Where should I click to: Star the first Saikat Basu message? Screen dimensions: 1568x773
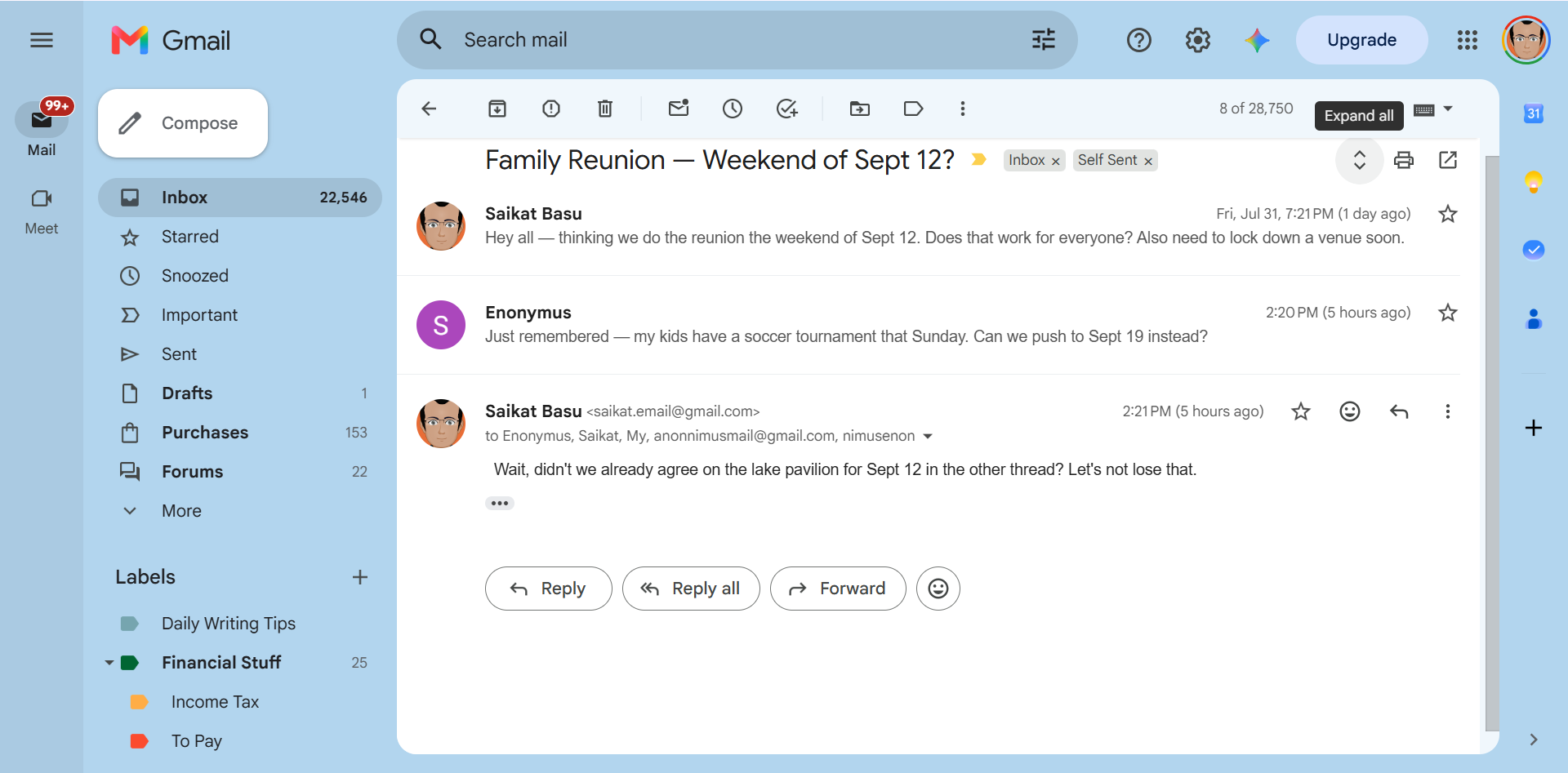point(1448,214)
